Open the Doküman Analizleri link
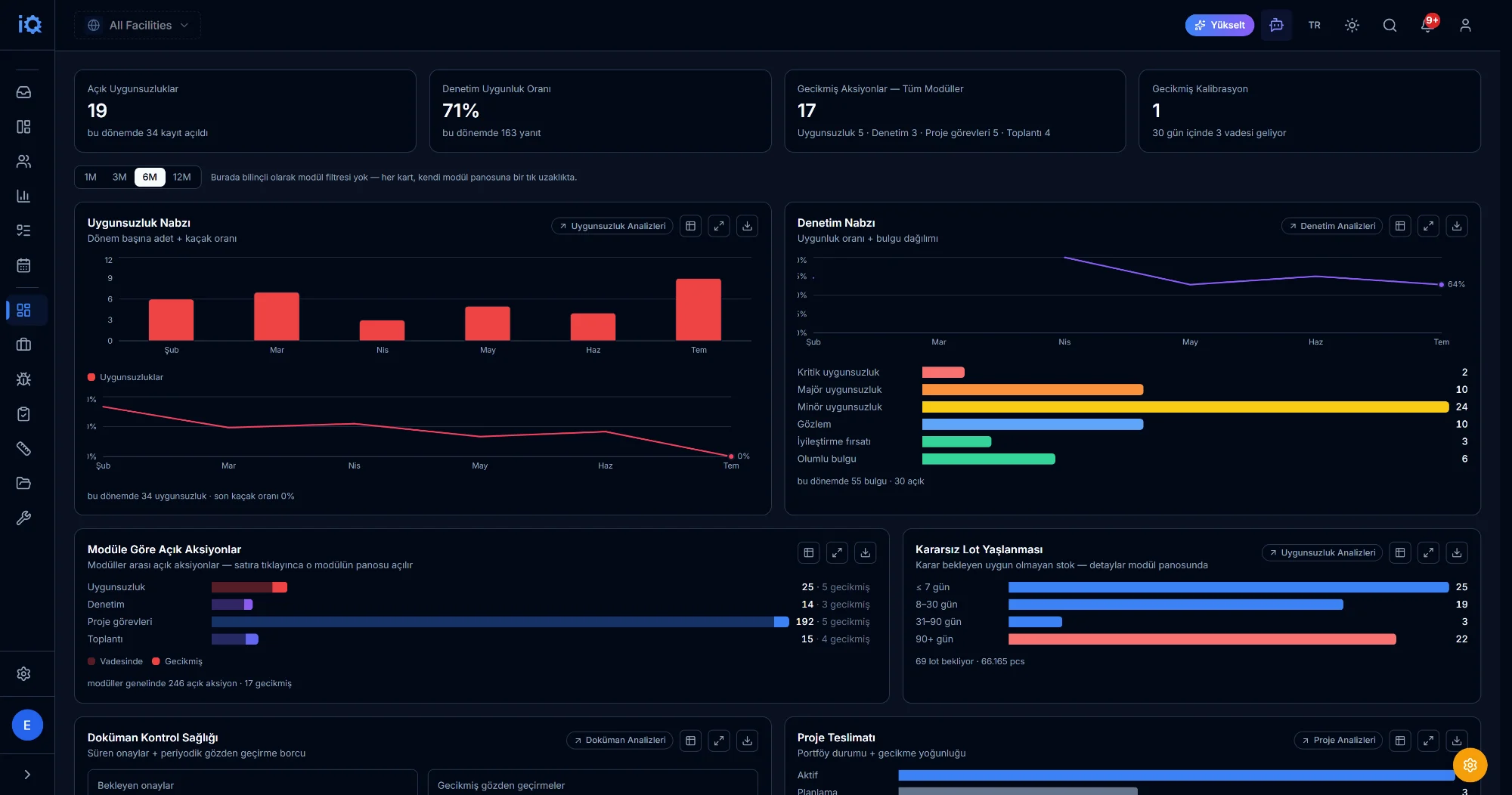This screenshot has height=795, width=1512. (x=620, y=741)
